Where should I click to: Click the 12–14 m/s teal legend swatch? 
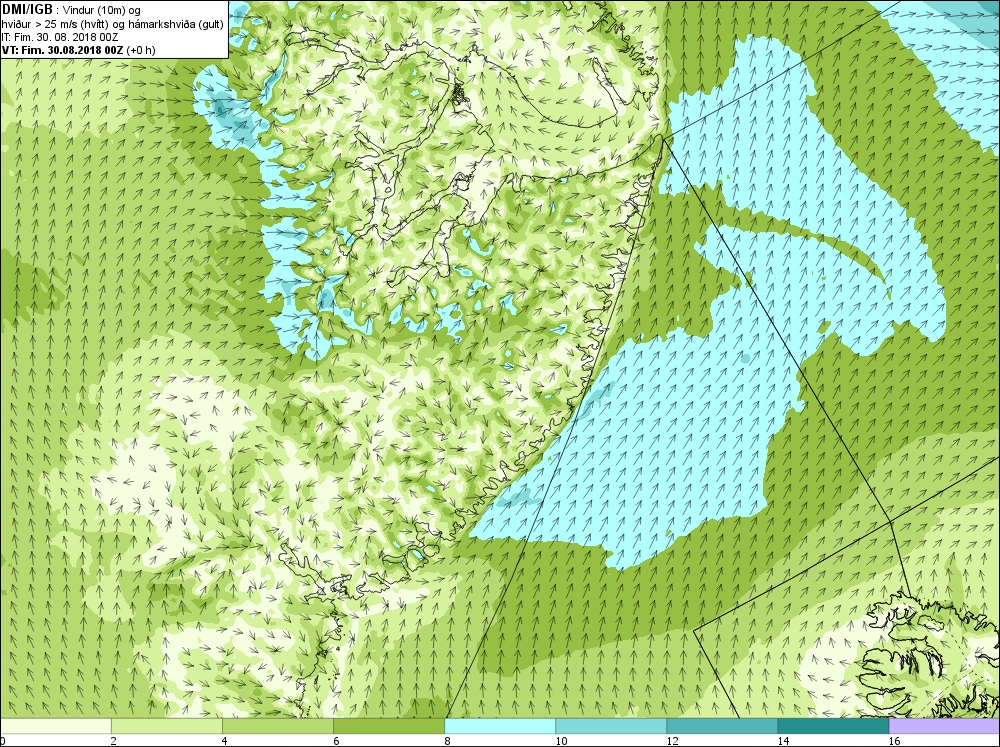pos(722,726)
